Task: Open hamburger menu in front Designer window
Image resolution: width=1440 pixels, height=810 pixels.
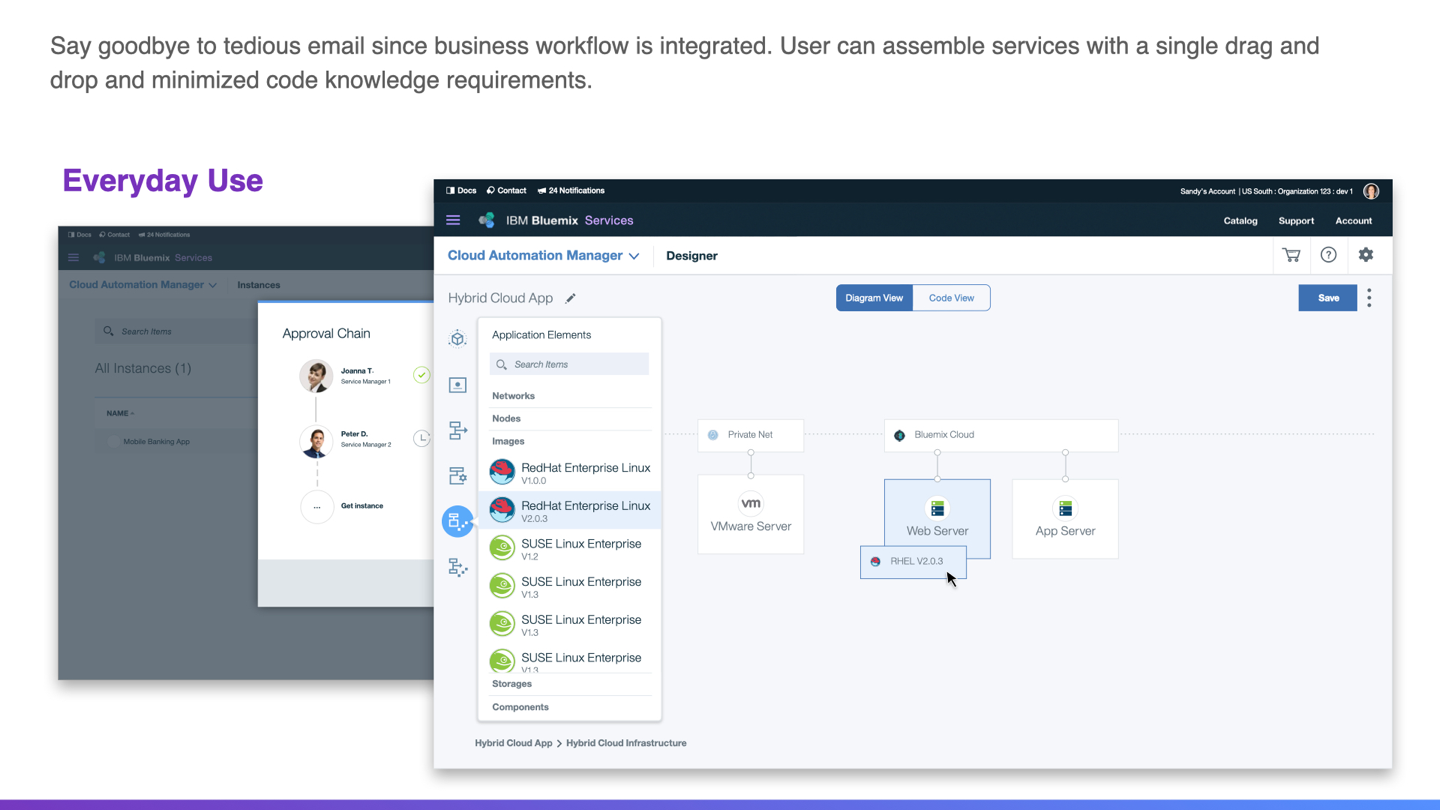Action: (453, 220)
